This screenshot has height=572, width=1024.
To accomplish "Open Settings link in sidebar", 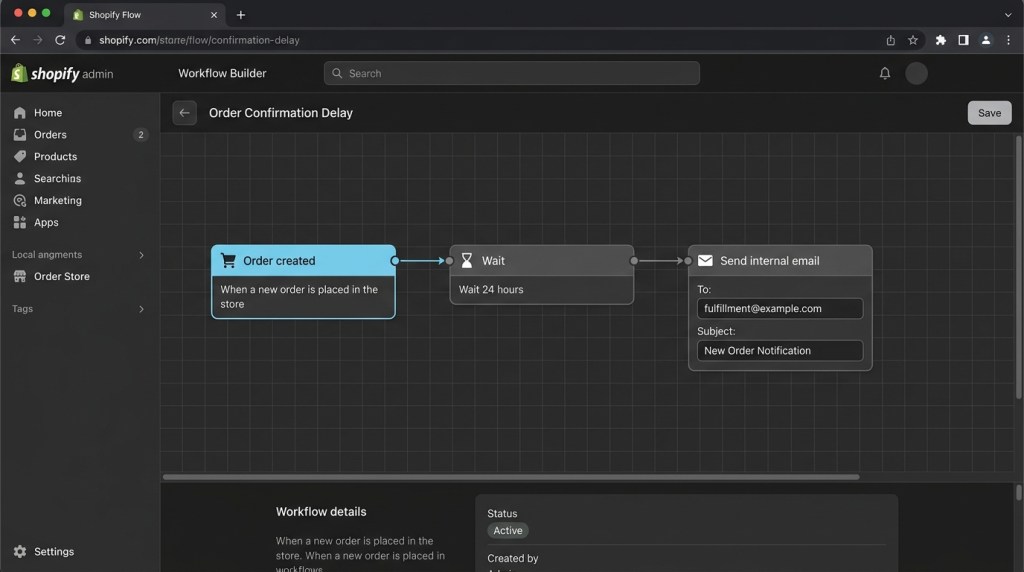I will point(54,552).
